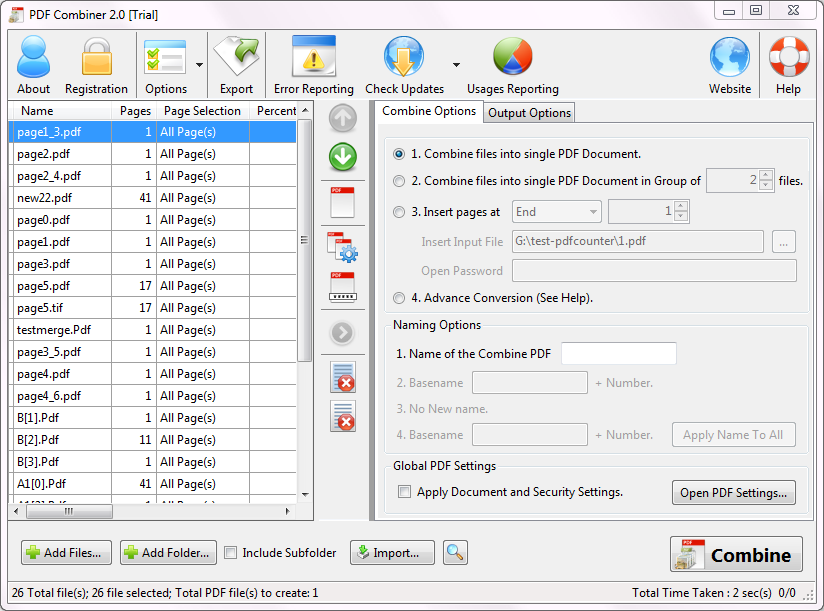Image resolution: width=824 pixels, height=611 pixels.
Task: Move selected file up with gray arrow
Action: click(x=343, y=118)
